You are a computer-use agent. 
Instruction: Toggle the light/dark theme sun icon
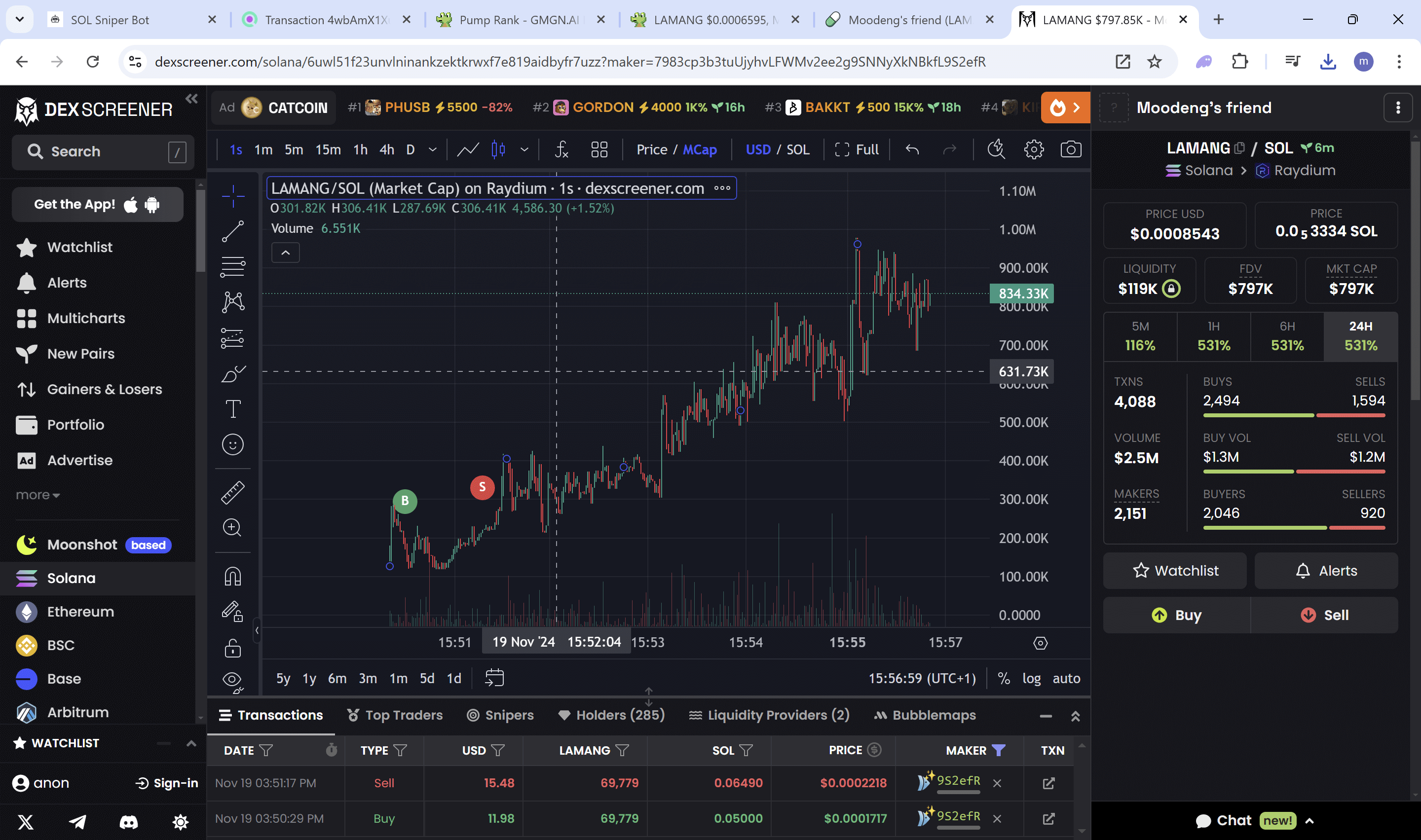pos(180,821)
